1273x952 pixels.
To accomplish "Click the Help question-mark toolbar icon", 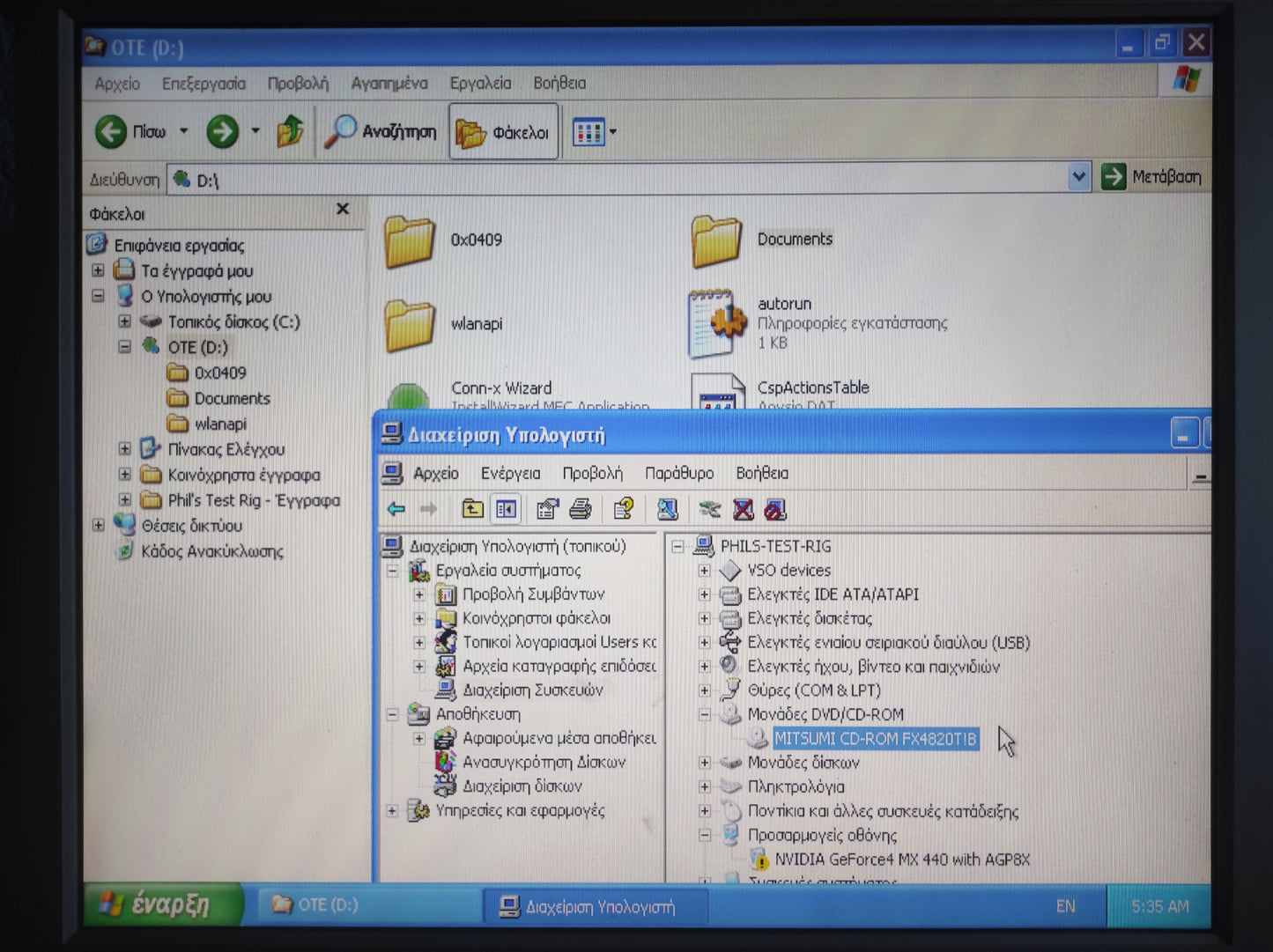I will click(624, 509).
